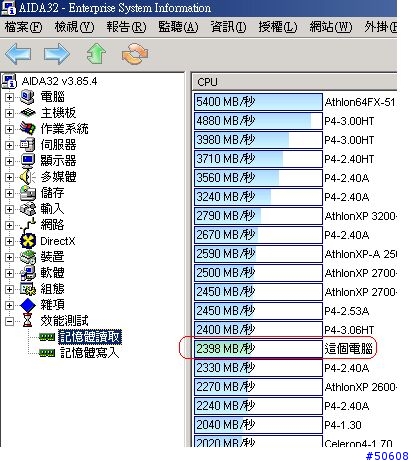Click the 3980 MB/秒 result row
The height and width of the screenshot is (464, 411).
point(295,140)
